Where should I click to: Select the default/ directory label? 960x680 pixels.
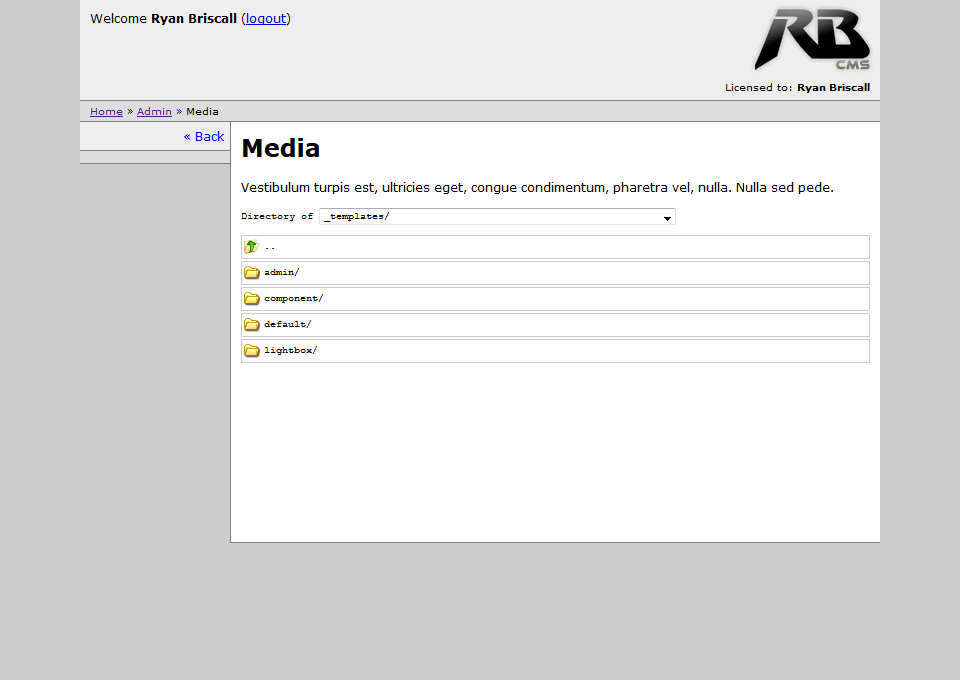pos(287,325)
